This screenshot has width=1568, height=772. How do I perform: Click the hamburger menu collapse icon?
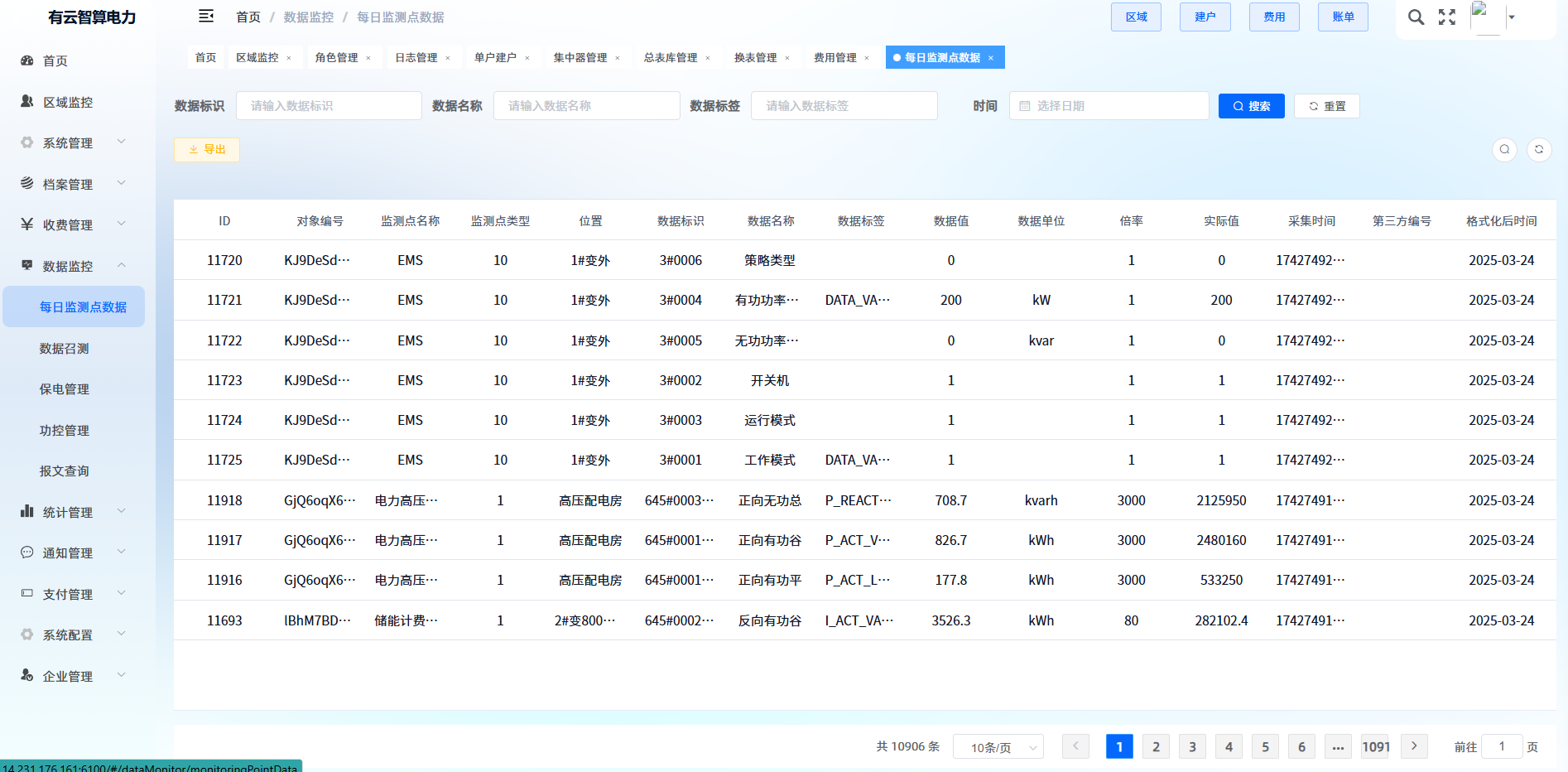(x=206, y=17)
